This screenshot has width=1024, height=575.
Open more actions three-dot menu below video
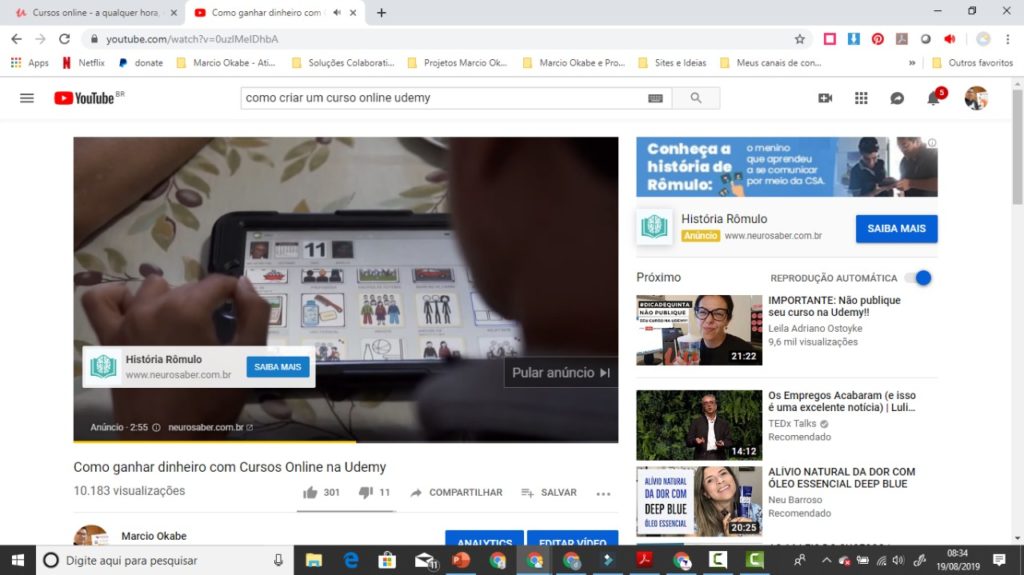point(603,493)
